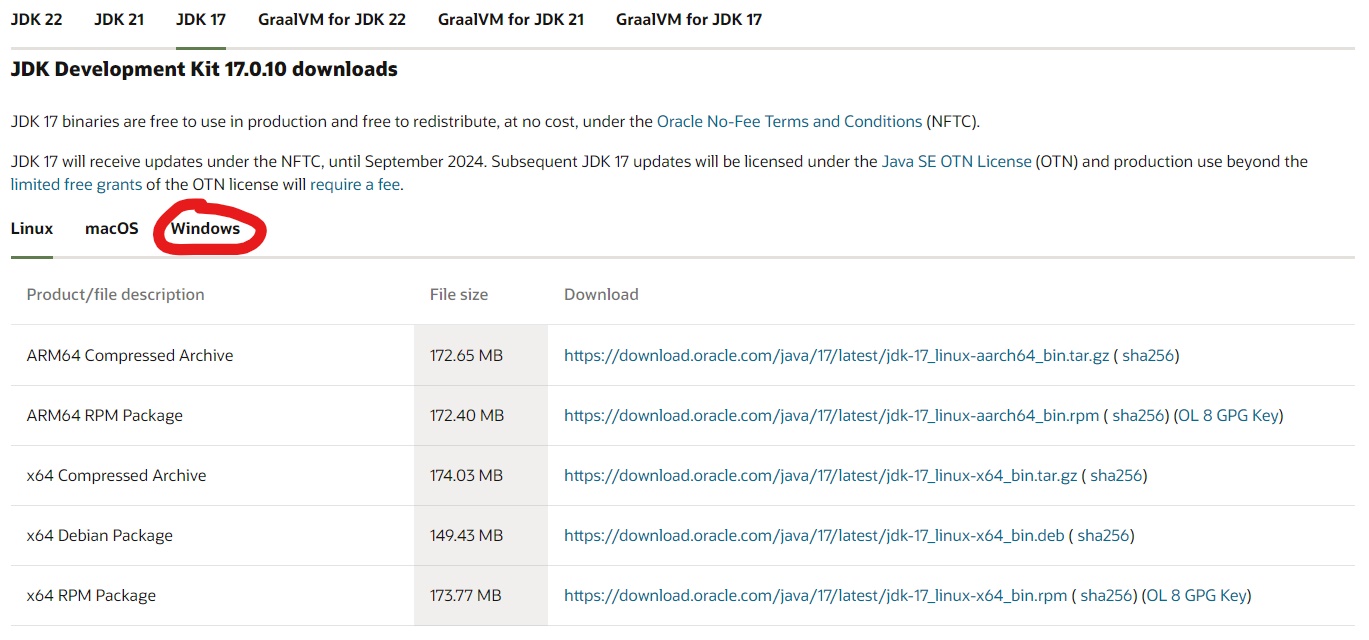Switch to the JDK 21 tab
Image resolution: width=1369 pixels, height=640 pixels.
(x=119, y=19)
